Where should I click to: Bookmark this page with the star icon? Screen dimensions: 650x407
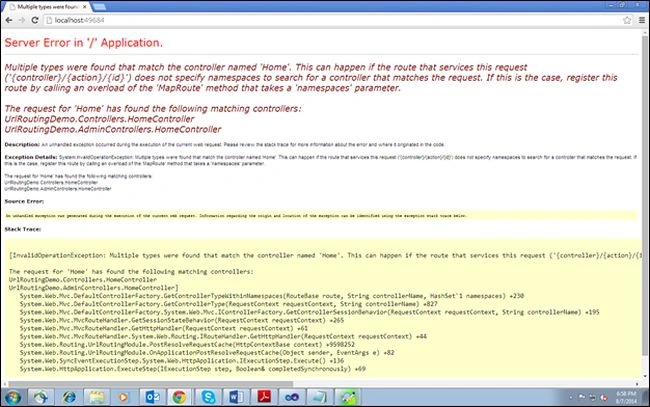(x=627, y=20)
